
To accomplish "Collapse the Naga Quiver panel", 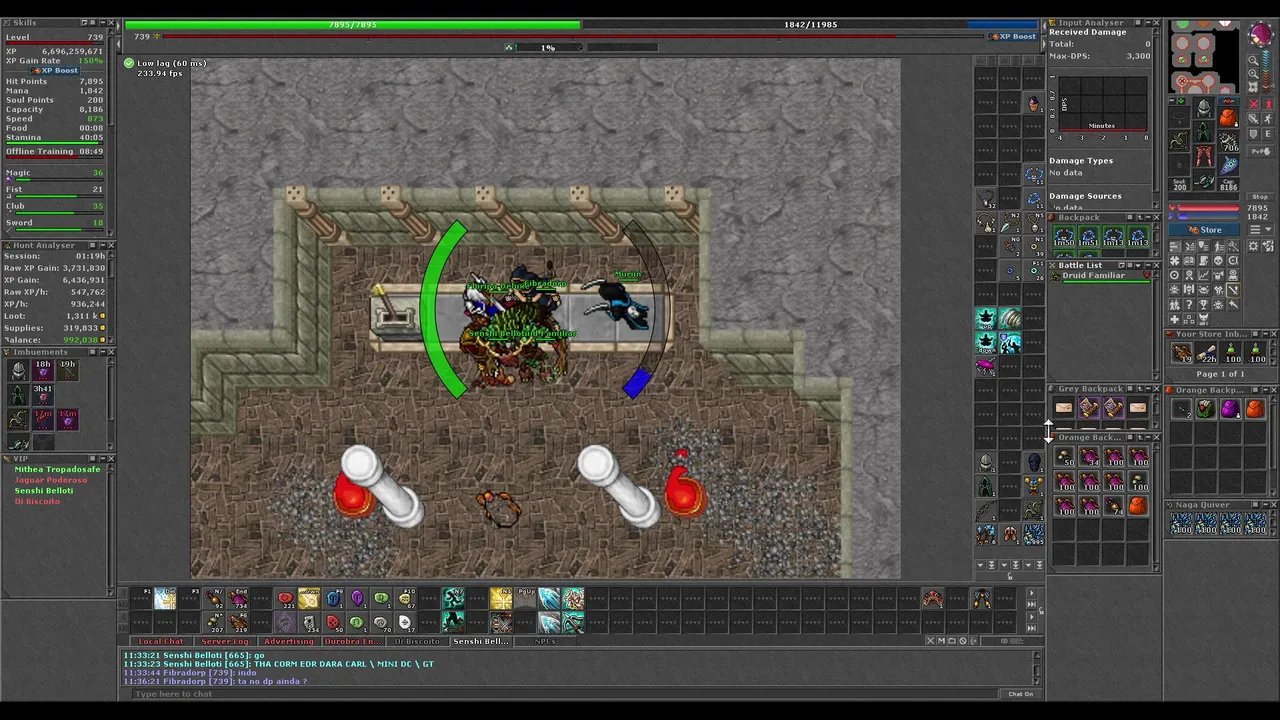I will pos(1266,505).
